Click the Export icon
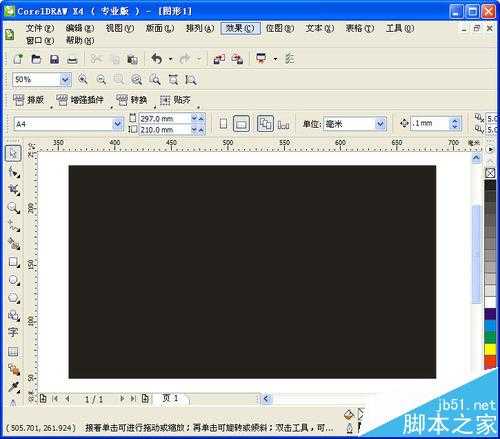500x439 pixels. 237,59
